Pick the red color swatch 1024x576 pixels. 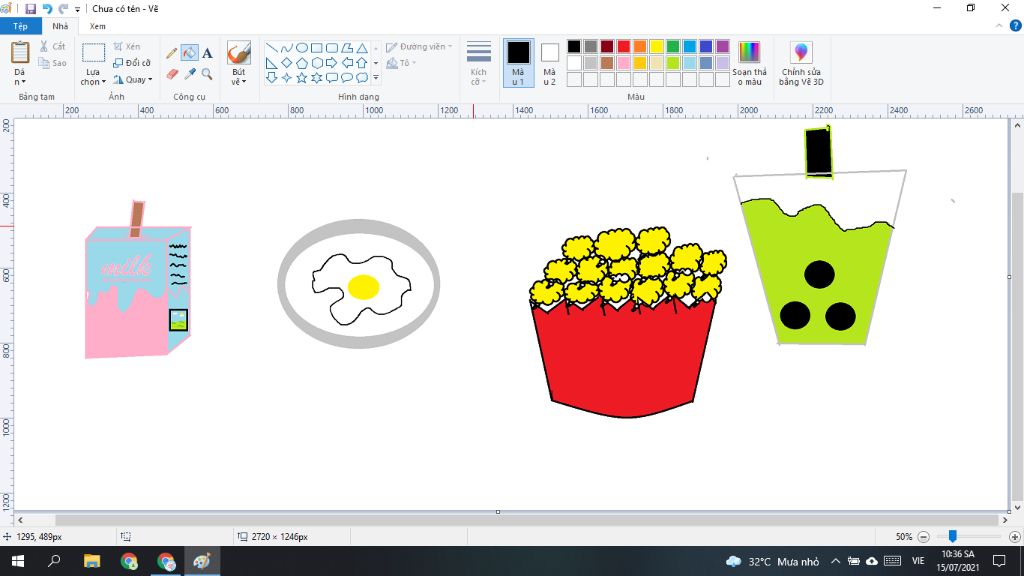624,46
